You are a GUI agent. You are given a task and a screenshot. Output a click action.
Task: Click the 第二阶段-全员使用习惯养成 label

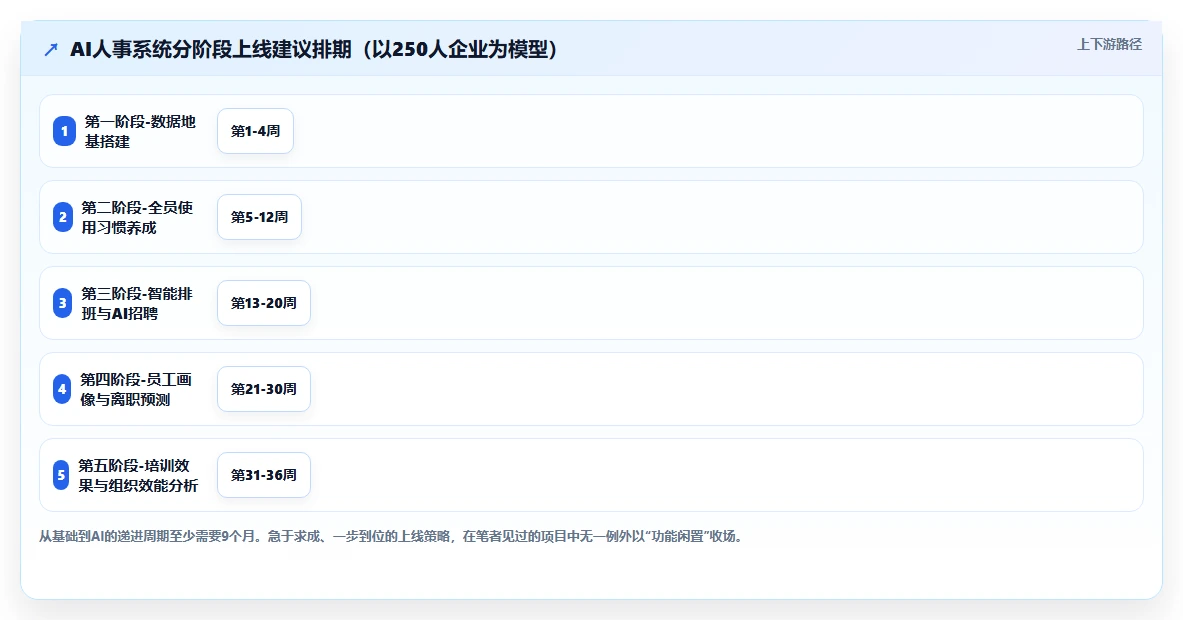pyautogui.click(x=137, y=217)
